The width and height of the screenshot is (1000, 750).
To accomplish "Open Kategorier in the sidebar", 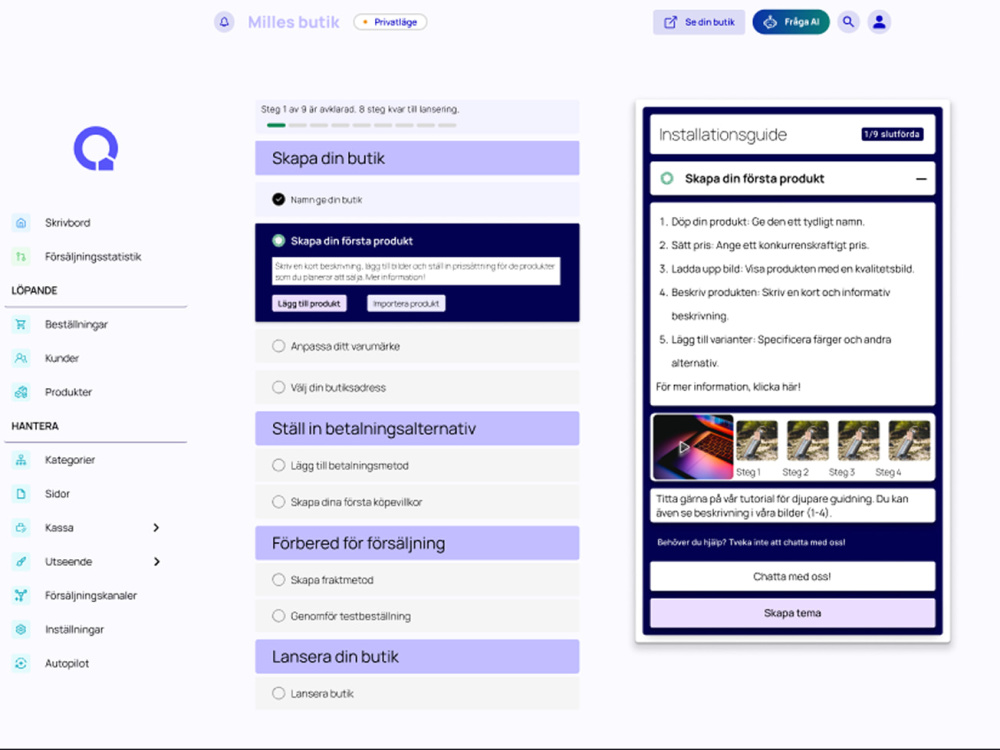I will [x=70, y=460].
